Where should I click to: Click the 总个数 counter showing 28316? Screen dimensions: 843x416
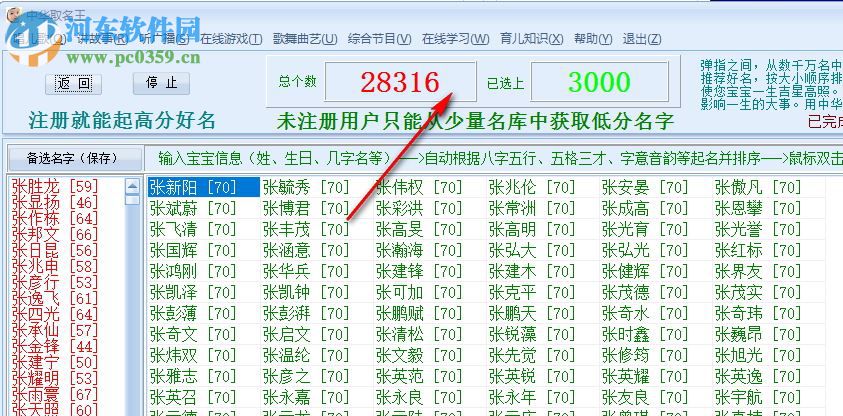coord(401,82)
